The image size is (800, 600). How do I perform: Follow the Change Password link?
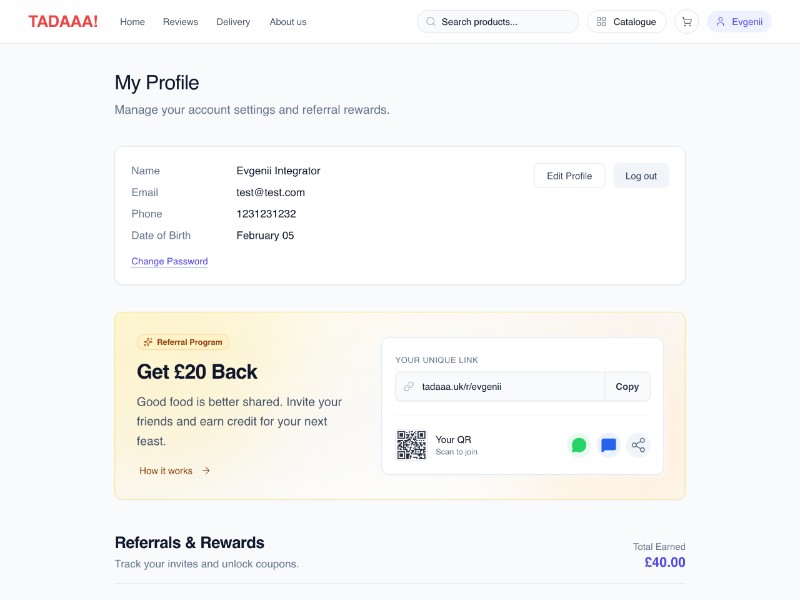pyautogui.click(x=169, y=262)
